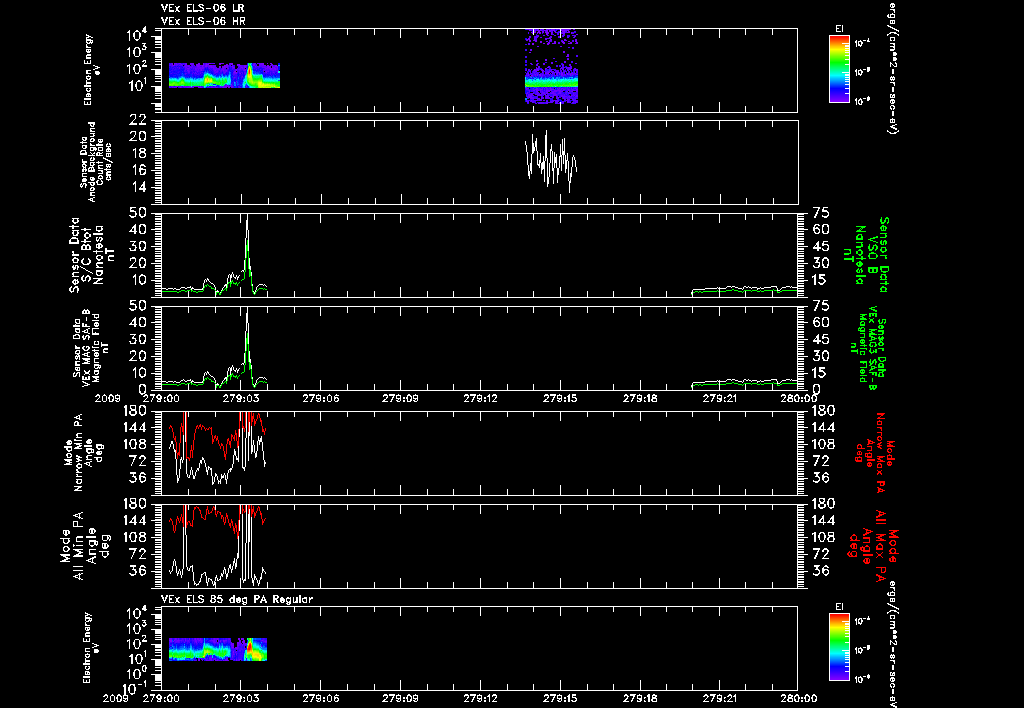Click the white 'VEx MAG SAF-B Magnetic Field' label
Image resolution: width=1024 pixels, height=708 pixels.
tap(91, 347)
